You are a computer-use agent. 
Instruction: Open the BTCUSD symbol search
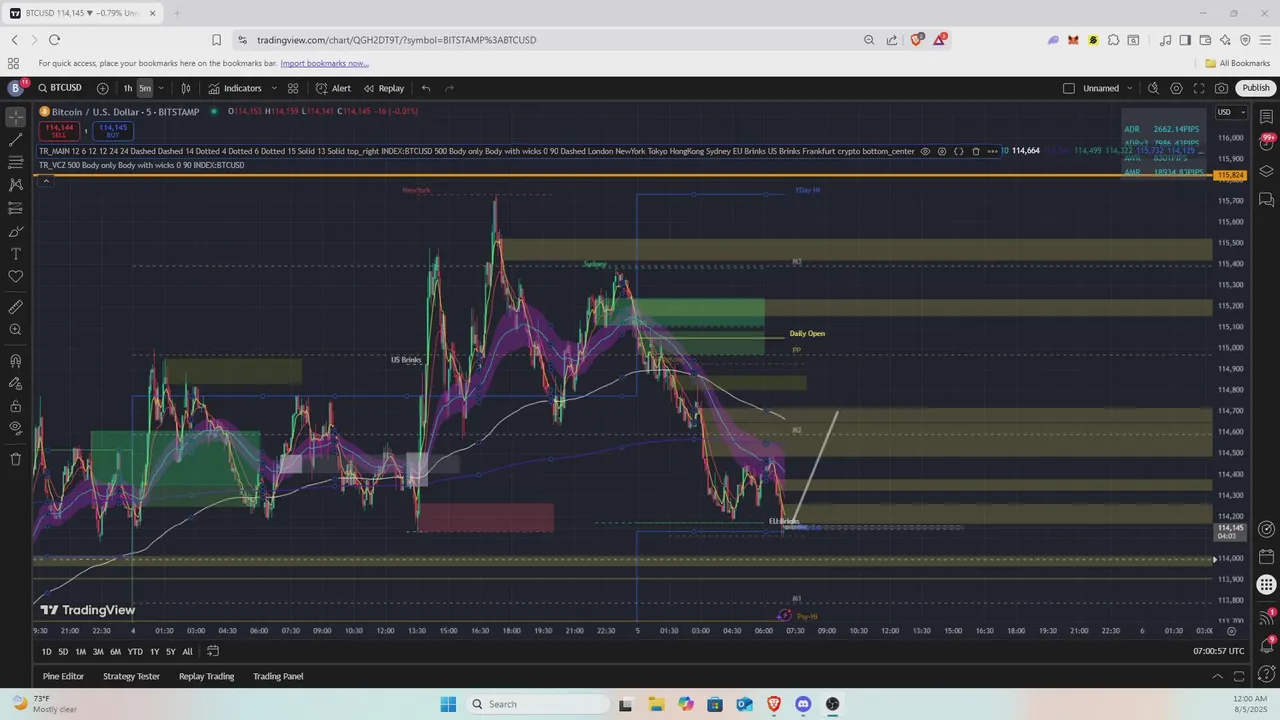[x=60, y=88]
